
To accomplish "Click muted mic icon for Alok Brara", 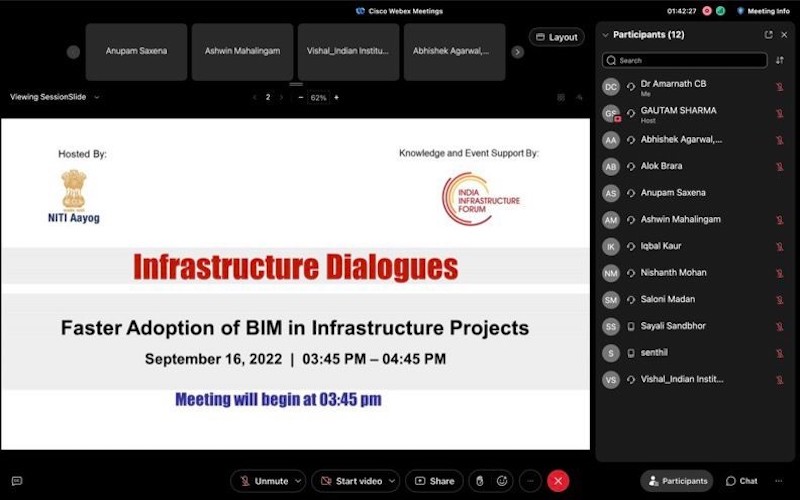I will point(780,166).
